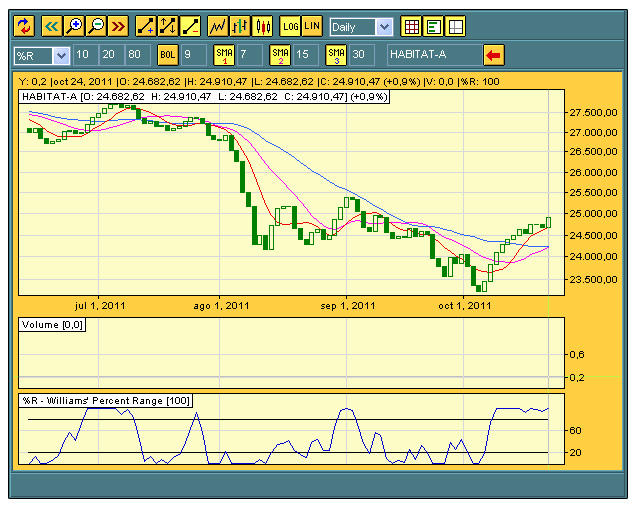Image resolution: width=635 pixels, height=506 pixels.
Task: Toggle the LIN scale button
Action: click(x=312, y=27)
